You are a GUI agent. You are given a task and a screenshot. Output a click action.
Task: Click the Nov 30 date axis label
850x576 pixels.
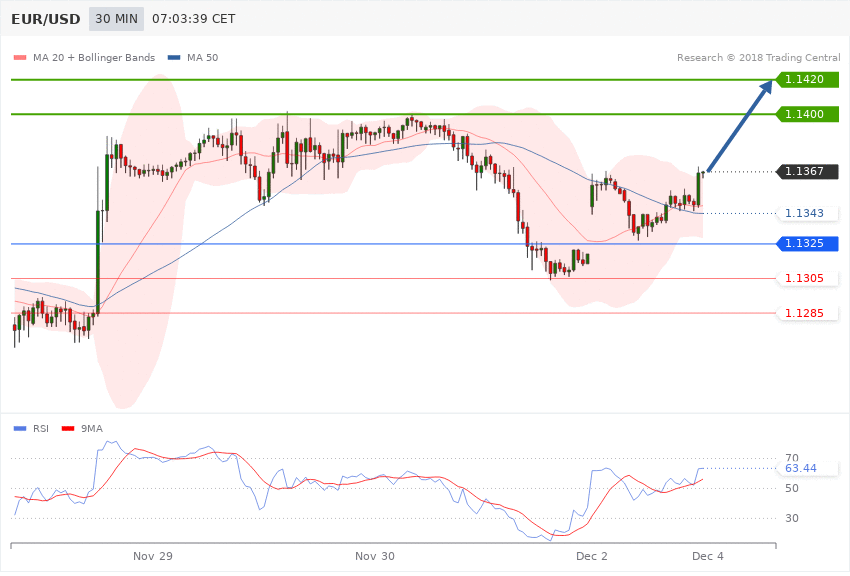point(375,556)
